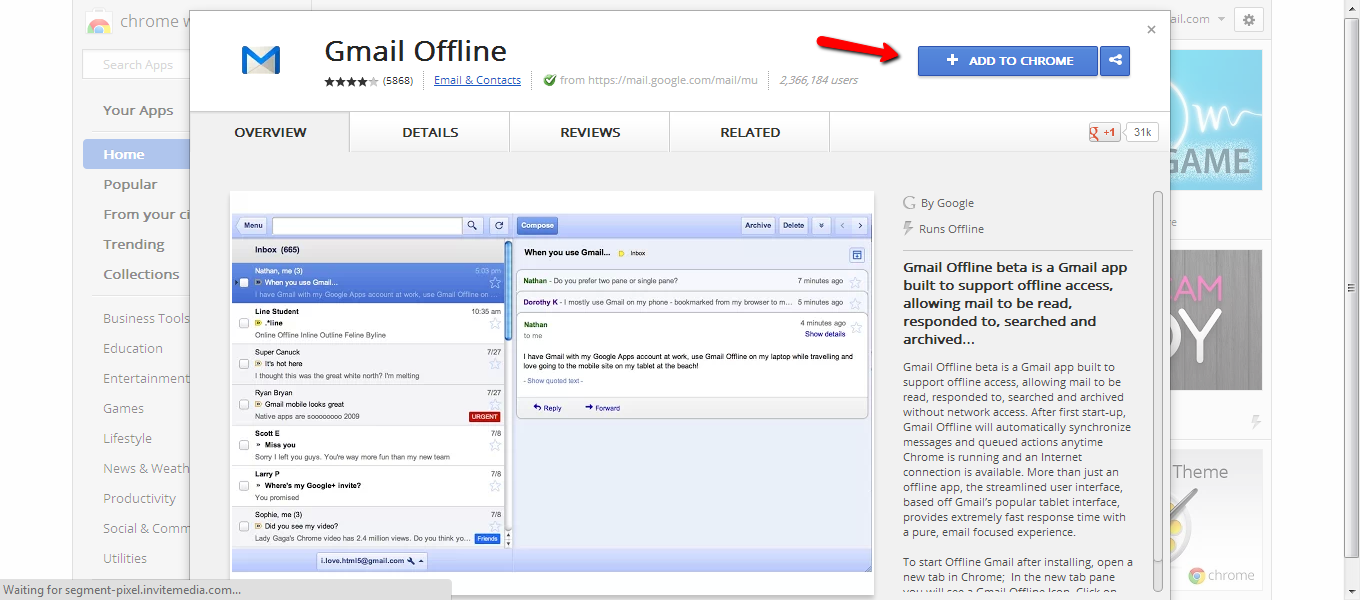
Task: Open the Education category
Action: click(x=133, y=348)
